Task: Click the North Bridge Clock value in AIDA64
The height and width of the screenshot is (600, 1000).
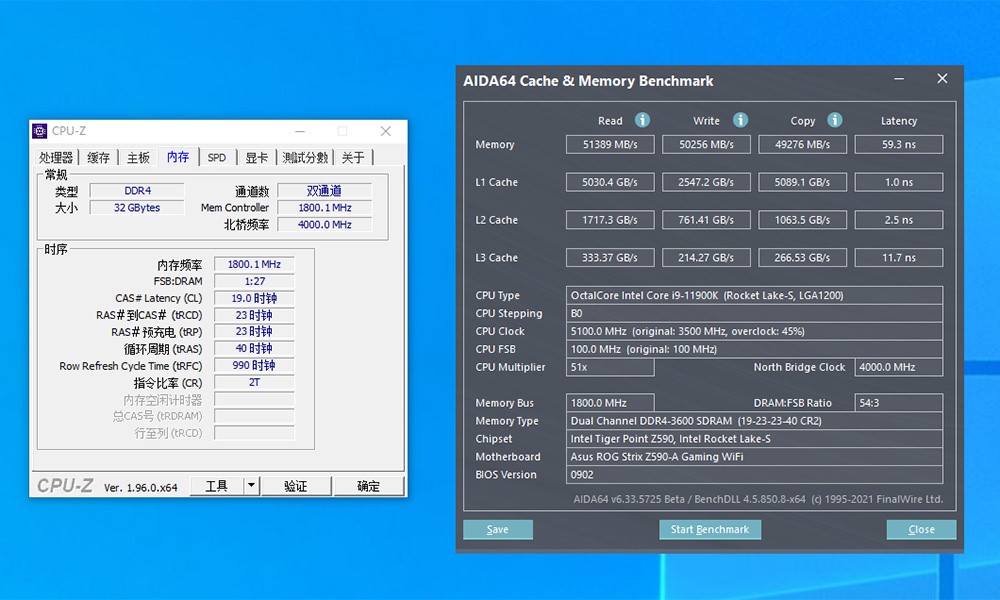Action: point(899,367)
